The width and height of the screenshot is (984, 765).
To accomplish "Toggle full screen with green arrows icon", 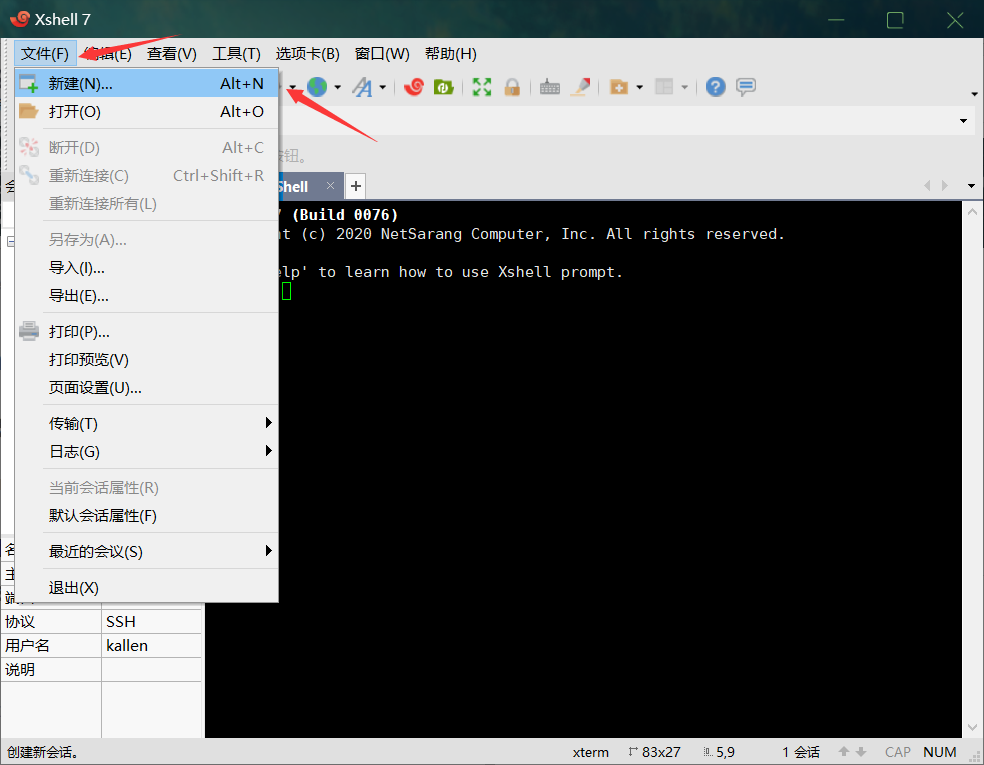I will pos(481,87).
